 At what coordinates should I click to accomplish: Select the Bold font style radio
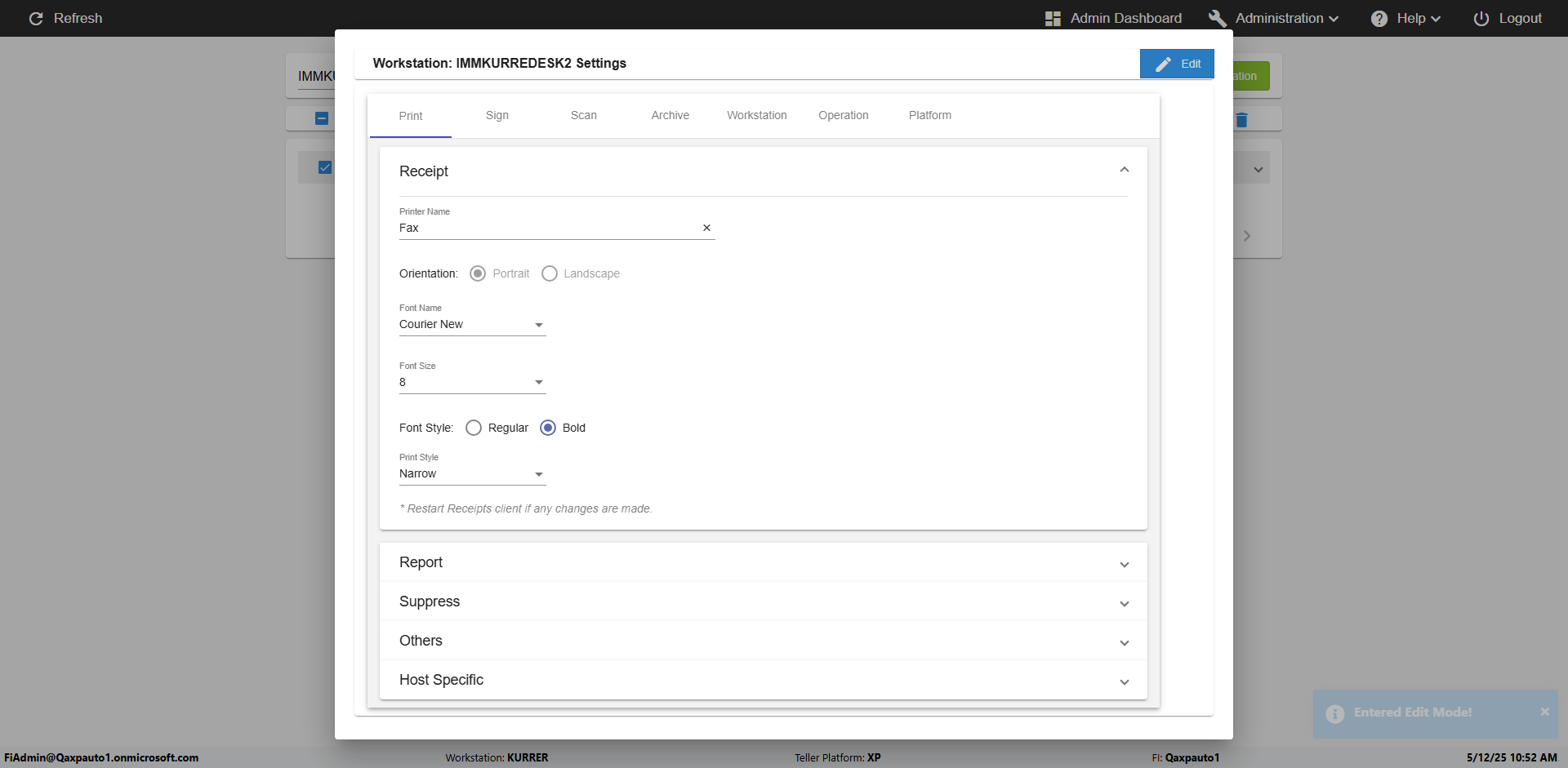tap(548, 428)
